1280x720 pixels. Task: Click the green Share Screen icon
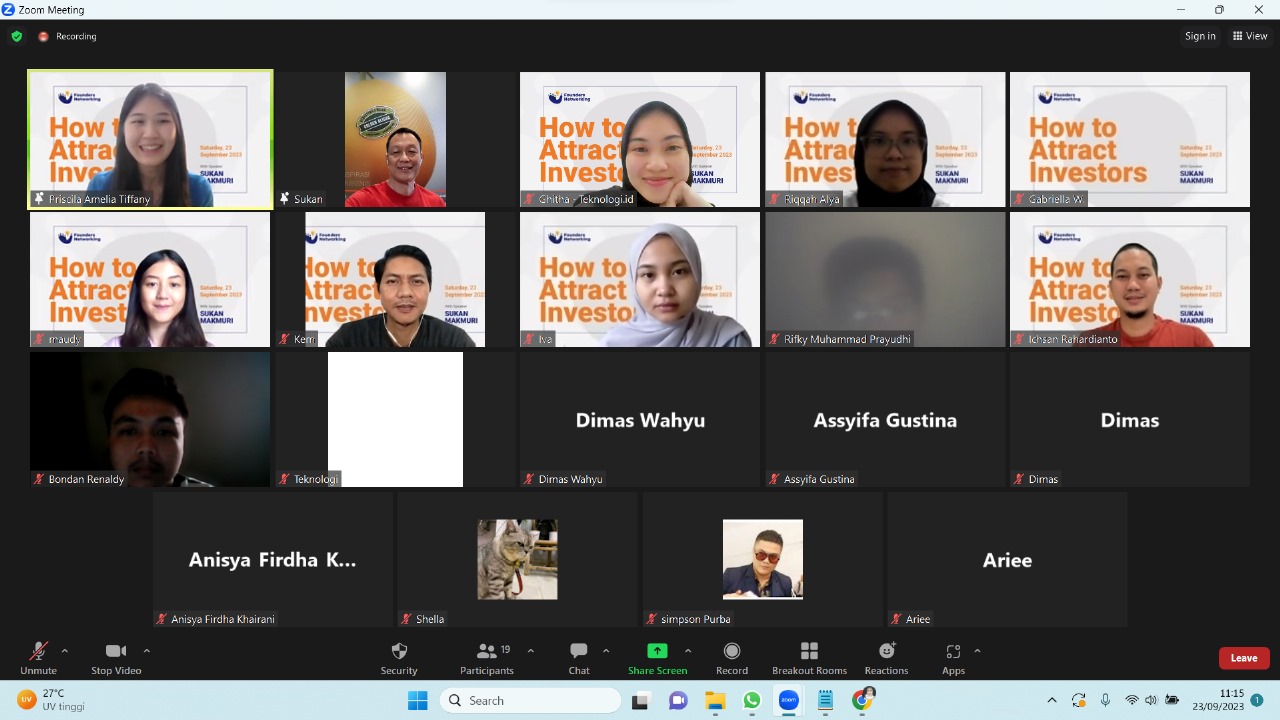[657, 651]
